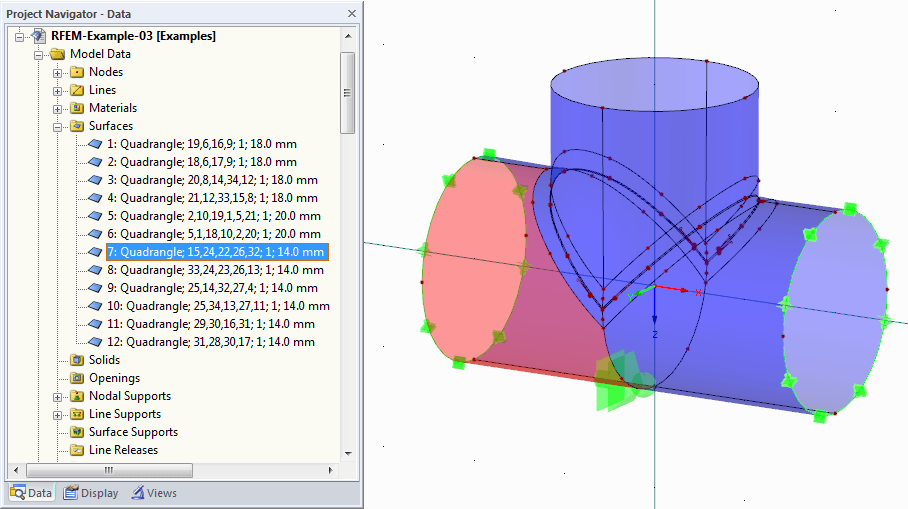The width and height of the screenshot is (908, 509).
Task: Switch to the Display tab
Action: (x=91, y=493)
